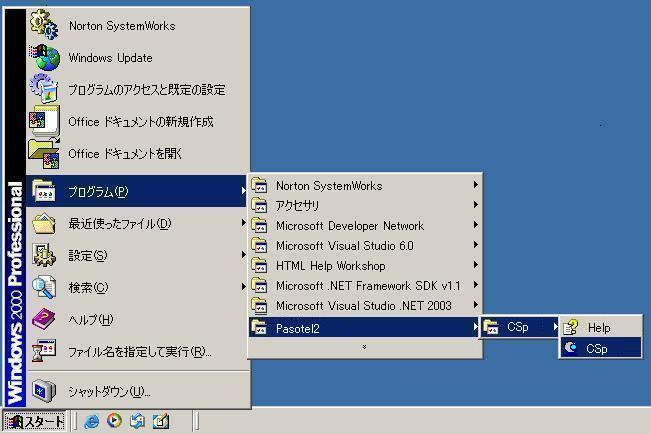Click Microsoft .NET Framework SDK folder icon
The height and width of the screenshot is (434, 651).
pos(259,285)
